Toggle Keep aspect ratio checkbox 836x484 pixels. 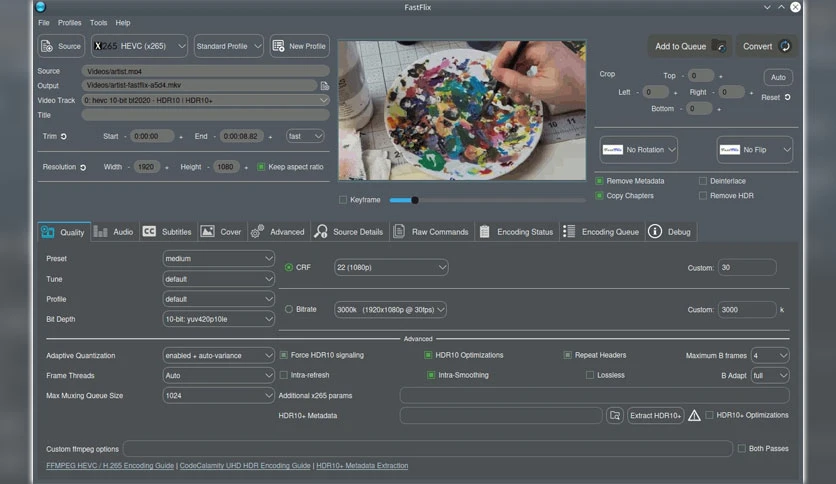tap(261, 167)
